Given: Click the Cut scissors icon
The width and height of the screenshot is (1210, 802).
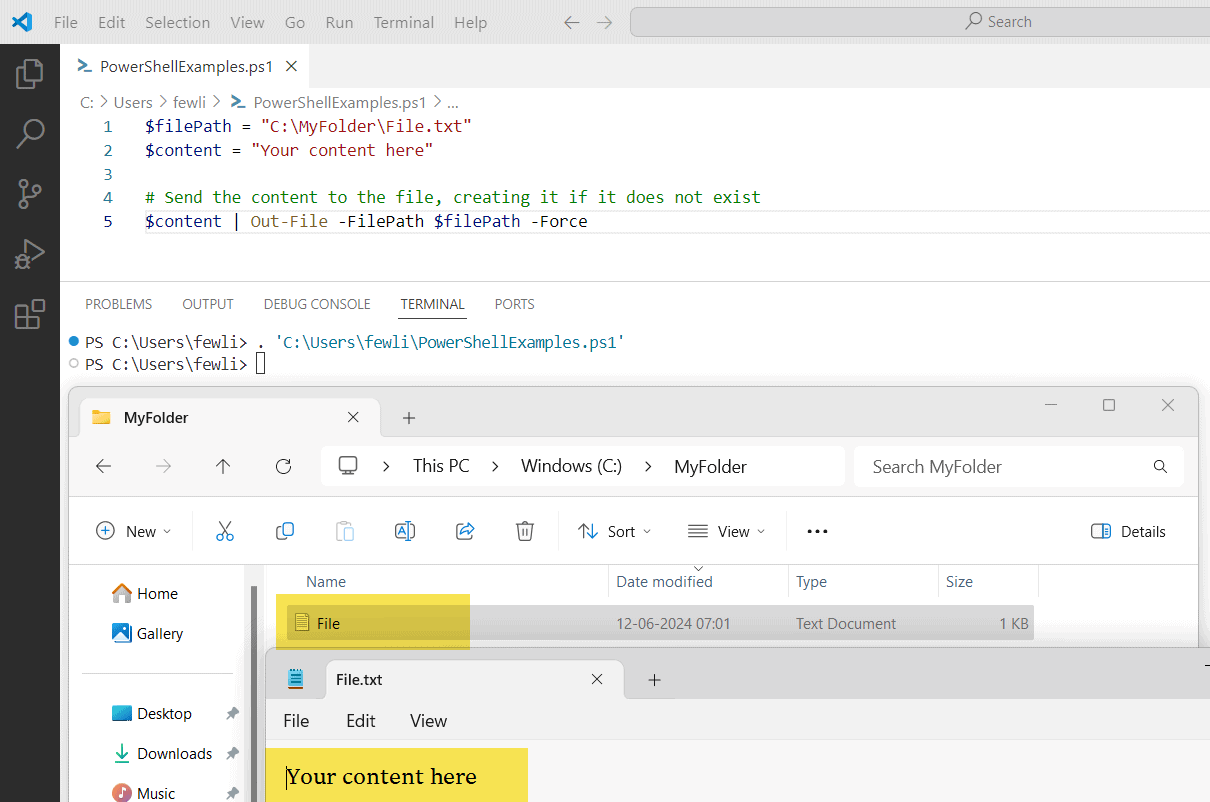Looking at the screenshot, I should (224, 531).
